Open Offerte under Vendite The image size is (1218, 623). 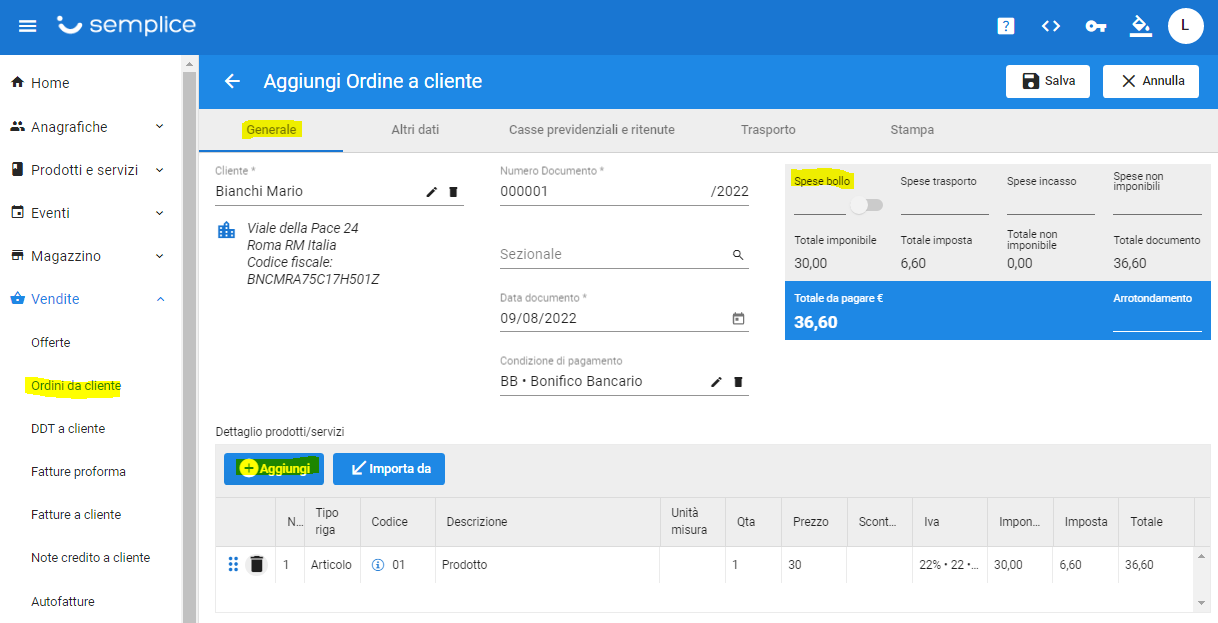click(x=51, y=343)
